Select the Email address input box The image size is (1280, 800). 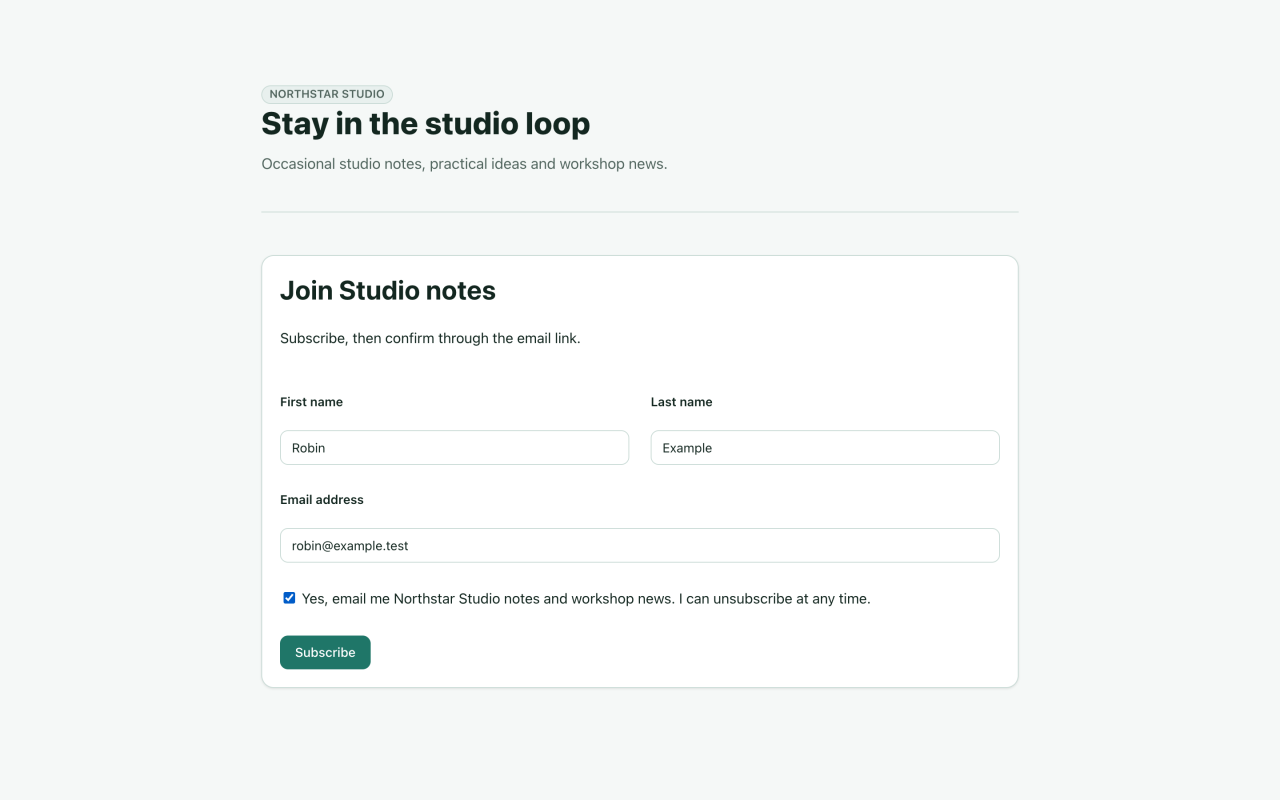(640, 546)
